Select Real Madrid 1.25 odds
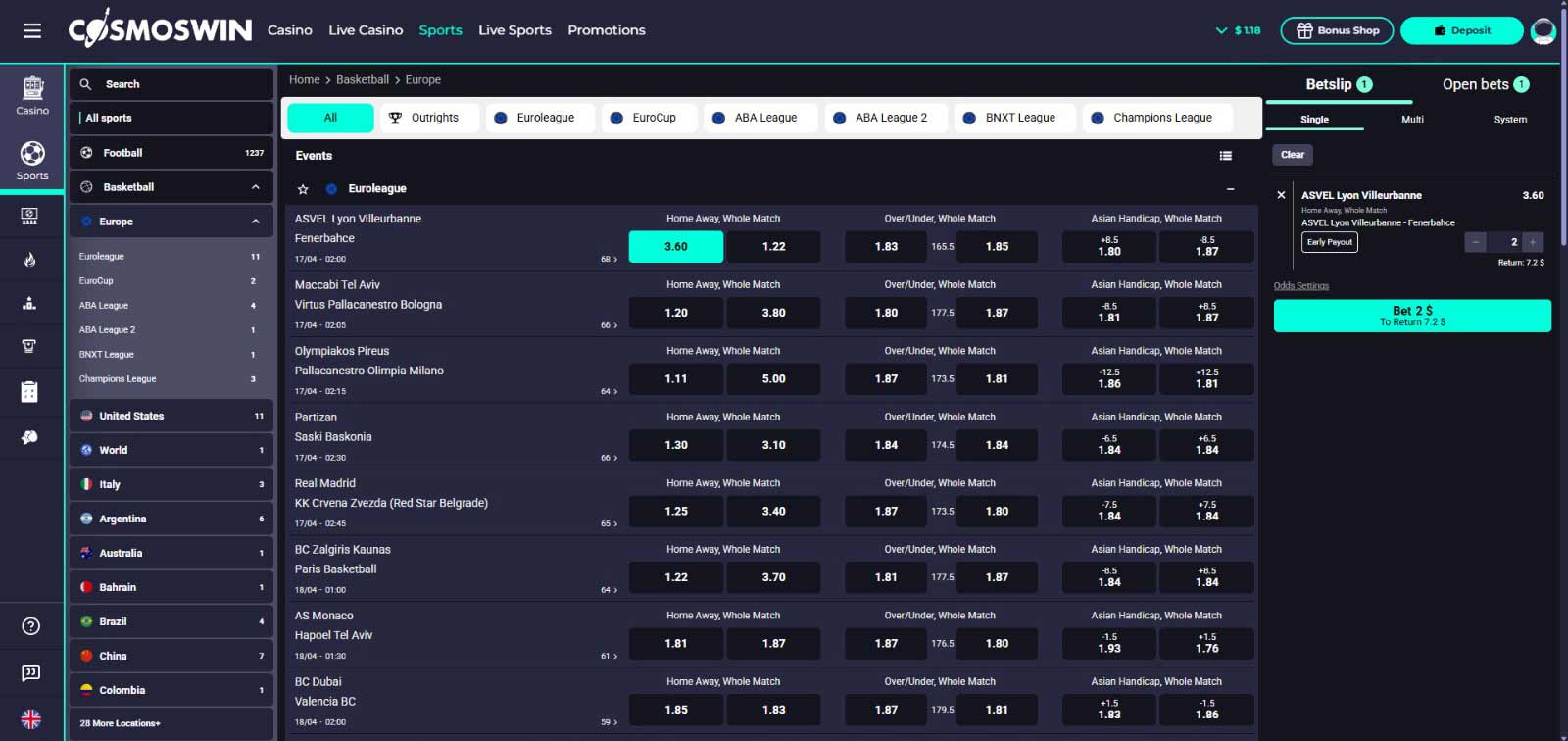1568x741 pixels. pyautogui.click(x=676, y=512)
